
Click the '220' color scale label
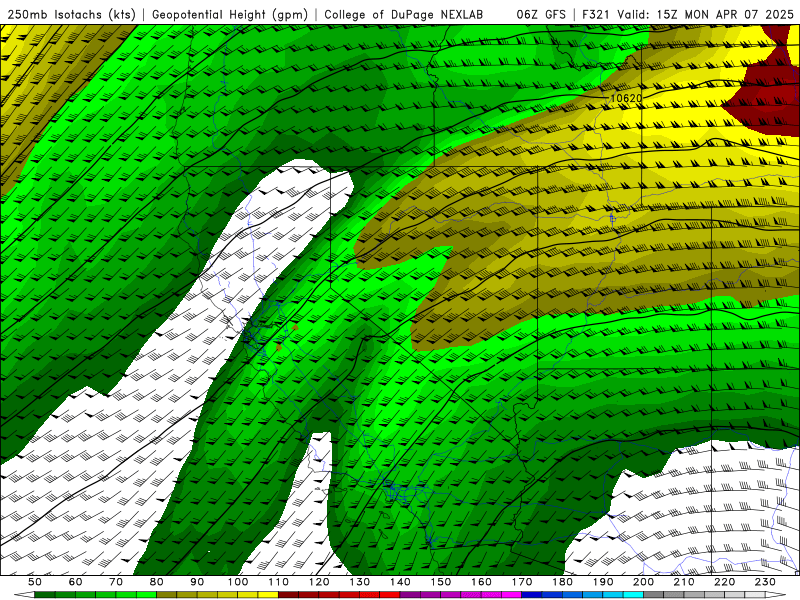pyautogui.click(x=725, y=582)
